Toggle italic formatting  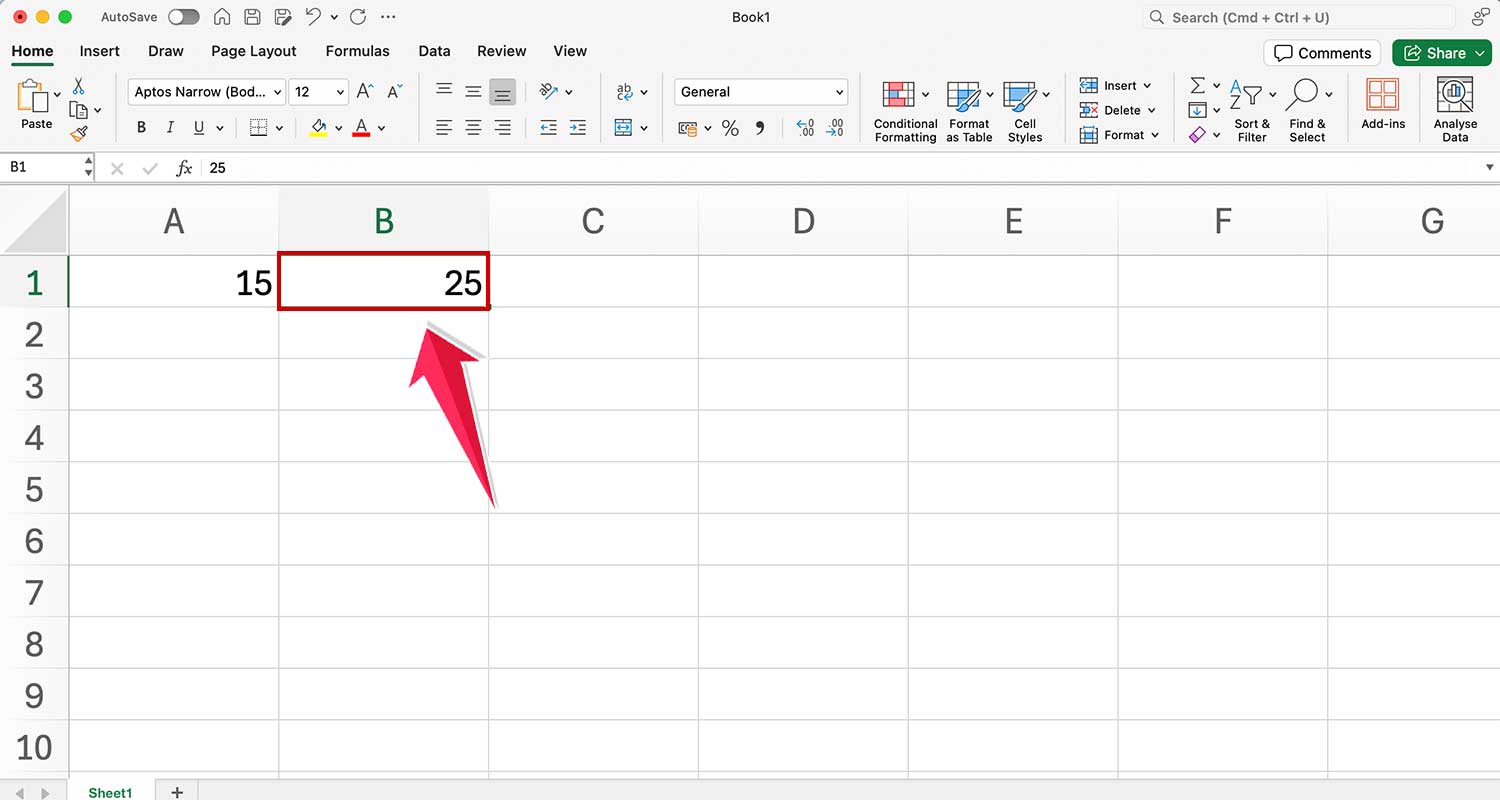click(169, 127)
